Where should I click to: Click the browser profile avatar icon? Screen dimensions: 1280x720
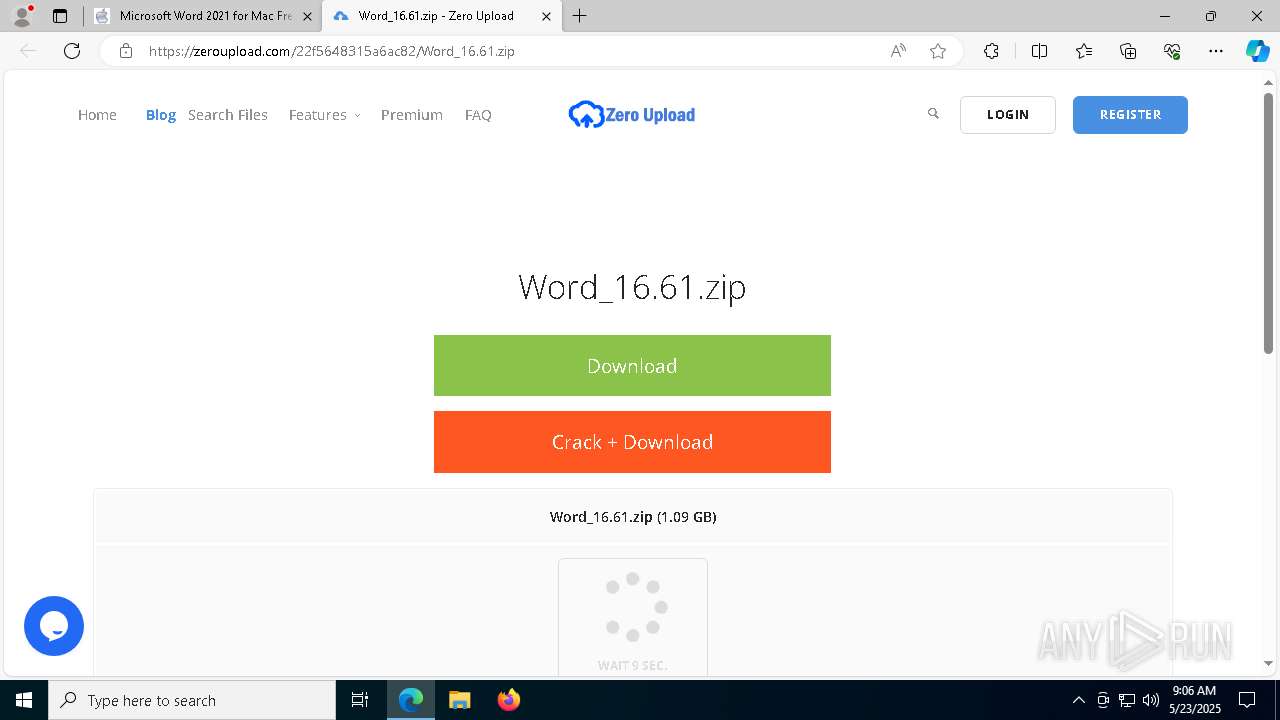point(22,16)
